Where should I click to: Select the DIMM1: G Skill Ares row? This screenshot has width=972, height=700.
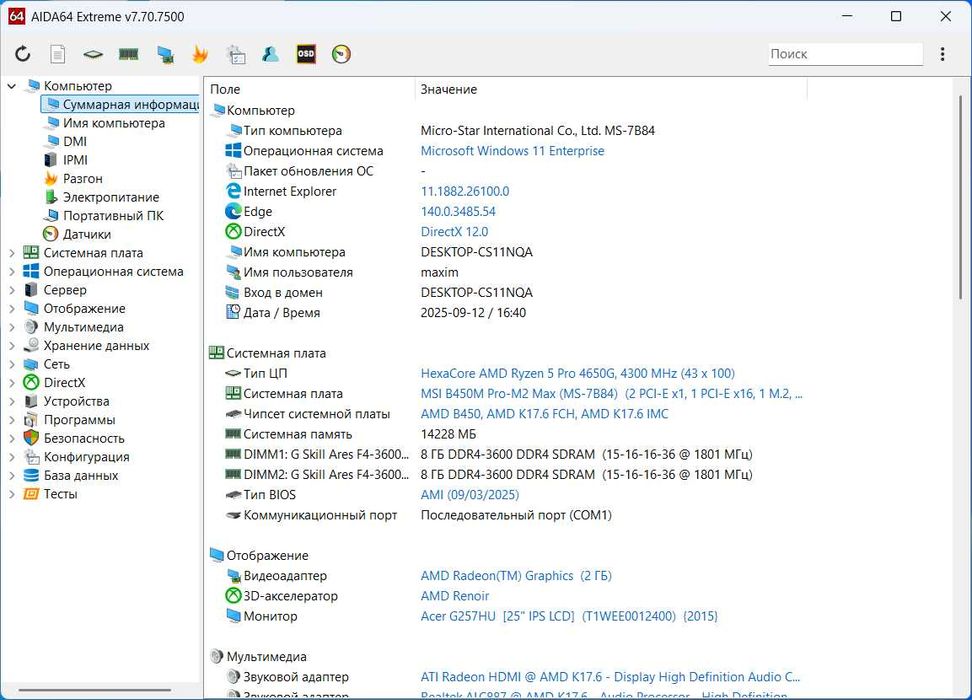(508, 454)
